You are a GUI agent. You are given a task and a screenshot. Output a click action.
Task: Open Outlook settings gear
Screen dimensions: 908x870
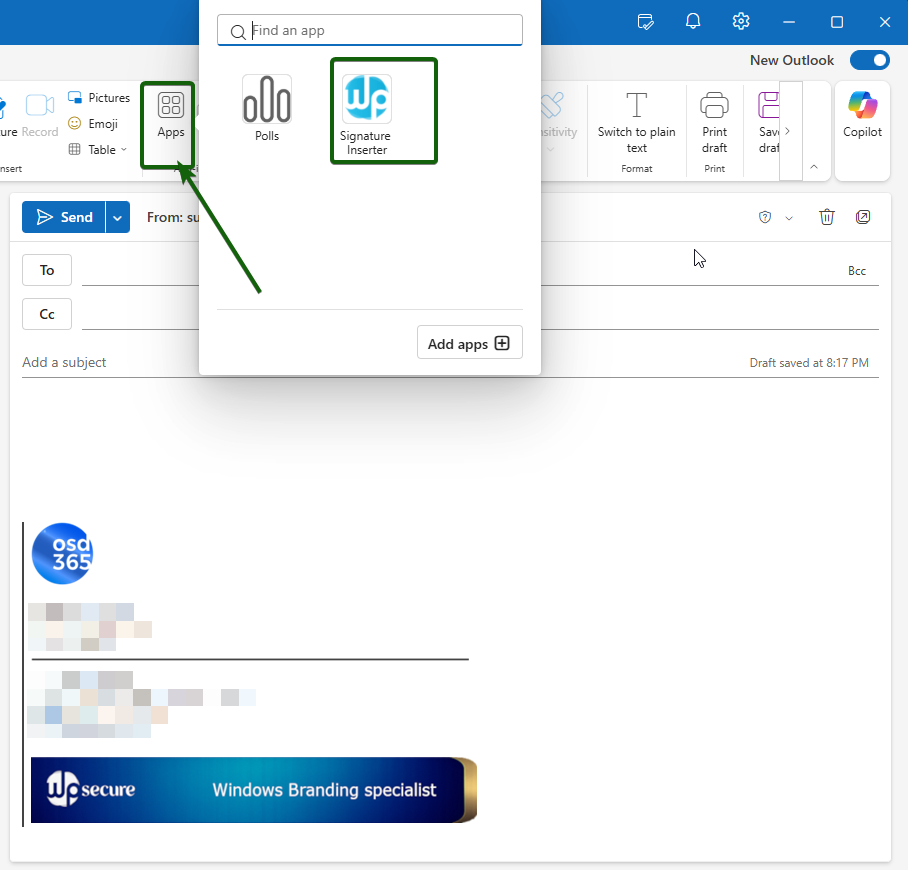741,21
